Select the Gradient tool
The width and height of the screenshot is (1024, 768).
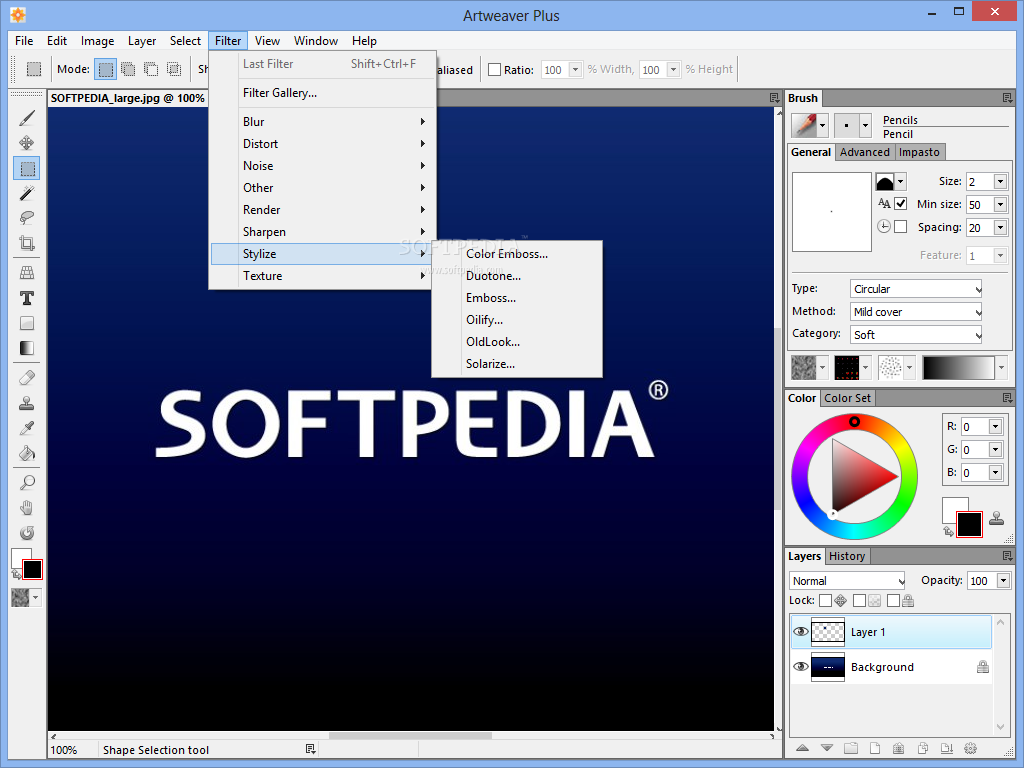pos(27,348)
